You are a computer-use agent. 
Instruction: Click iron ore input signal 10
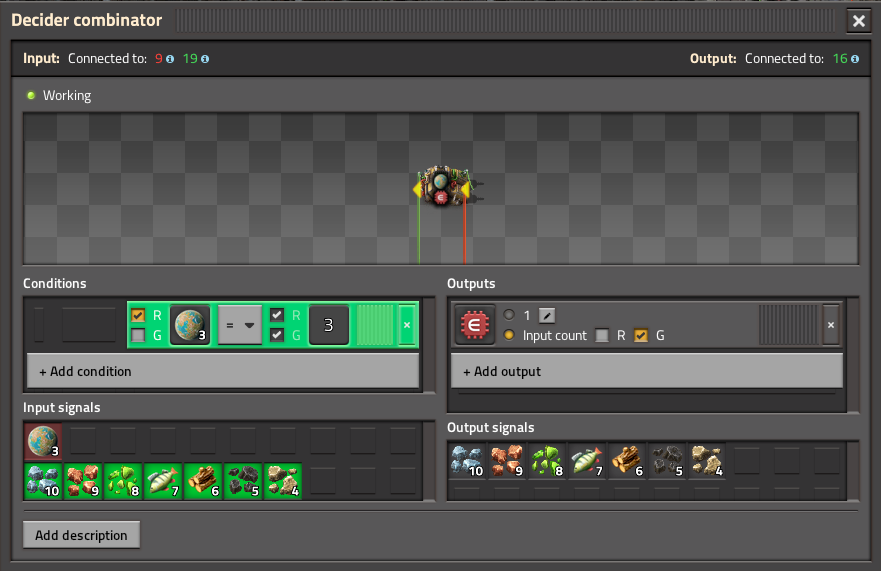[43, 481]
